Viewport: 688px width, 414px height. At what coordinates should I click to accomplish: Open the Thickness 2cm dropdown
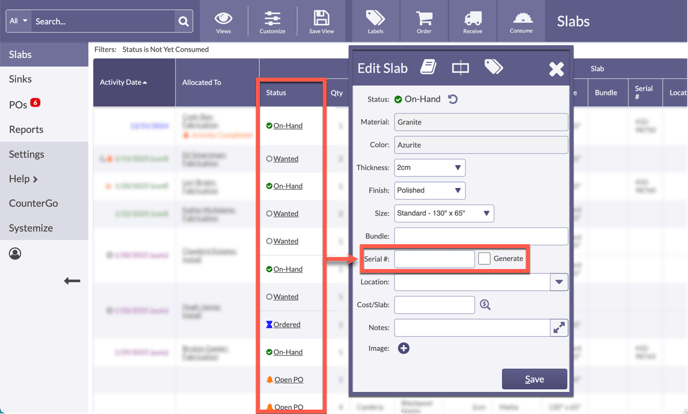click(x=430, y=168)
